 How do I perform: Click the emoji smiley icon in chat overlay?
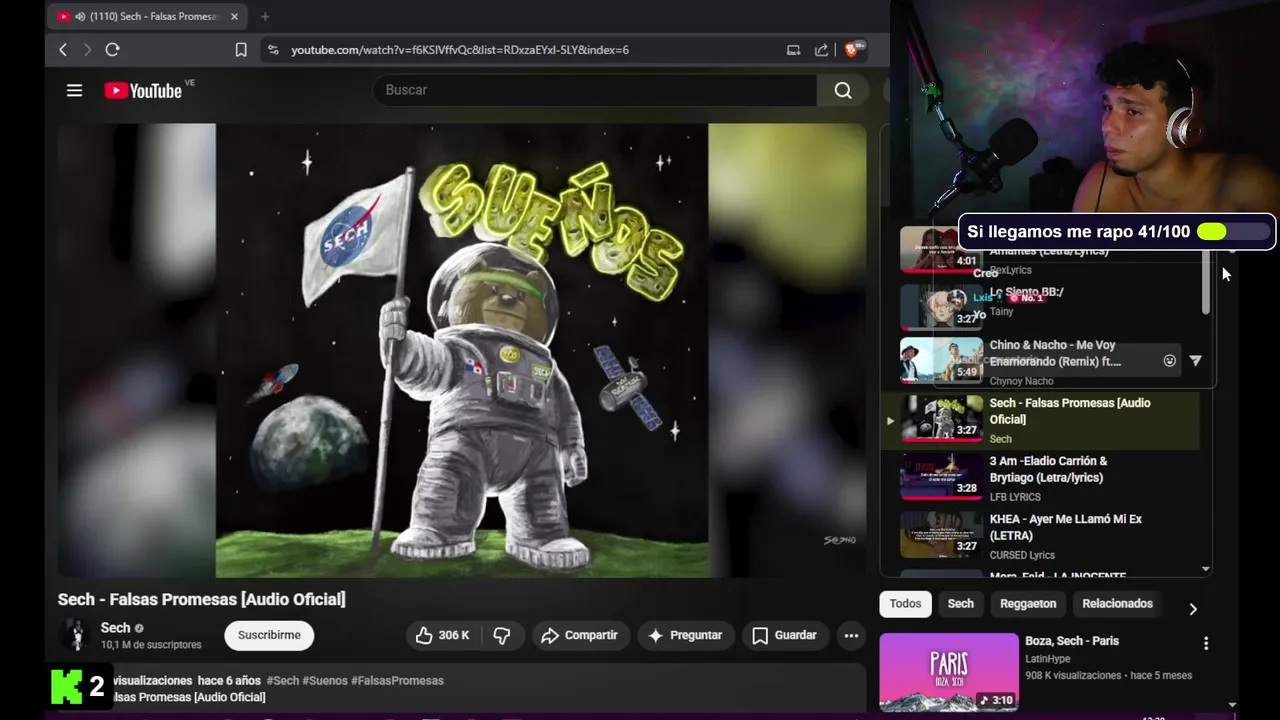(x=1169, y=361)
